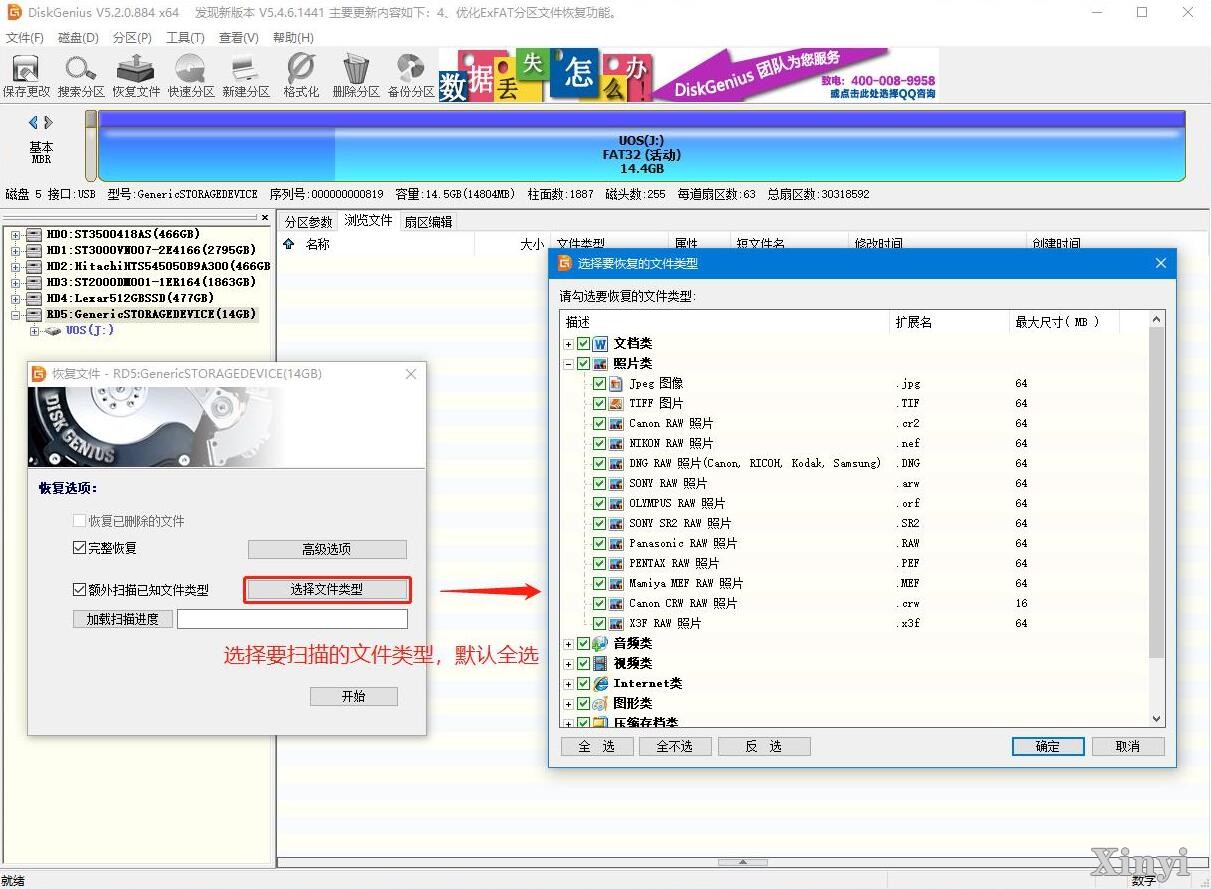Uncheck the 文档类 category checkbox
The height and width of the screenshot is (889, 1211).
[x=584, y=343]
